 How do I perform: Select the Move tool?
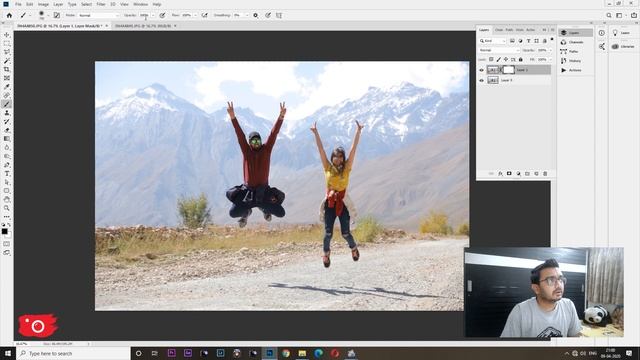pyautogui.click(x=7, y=35)
